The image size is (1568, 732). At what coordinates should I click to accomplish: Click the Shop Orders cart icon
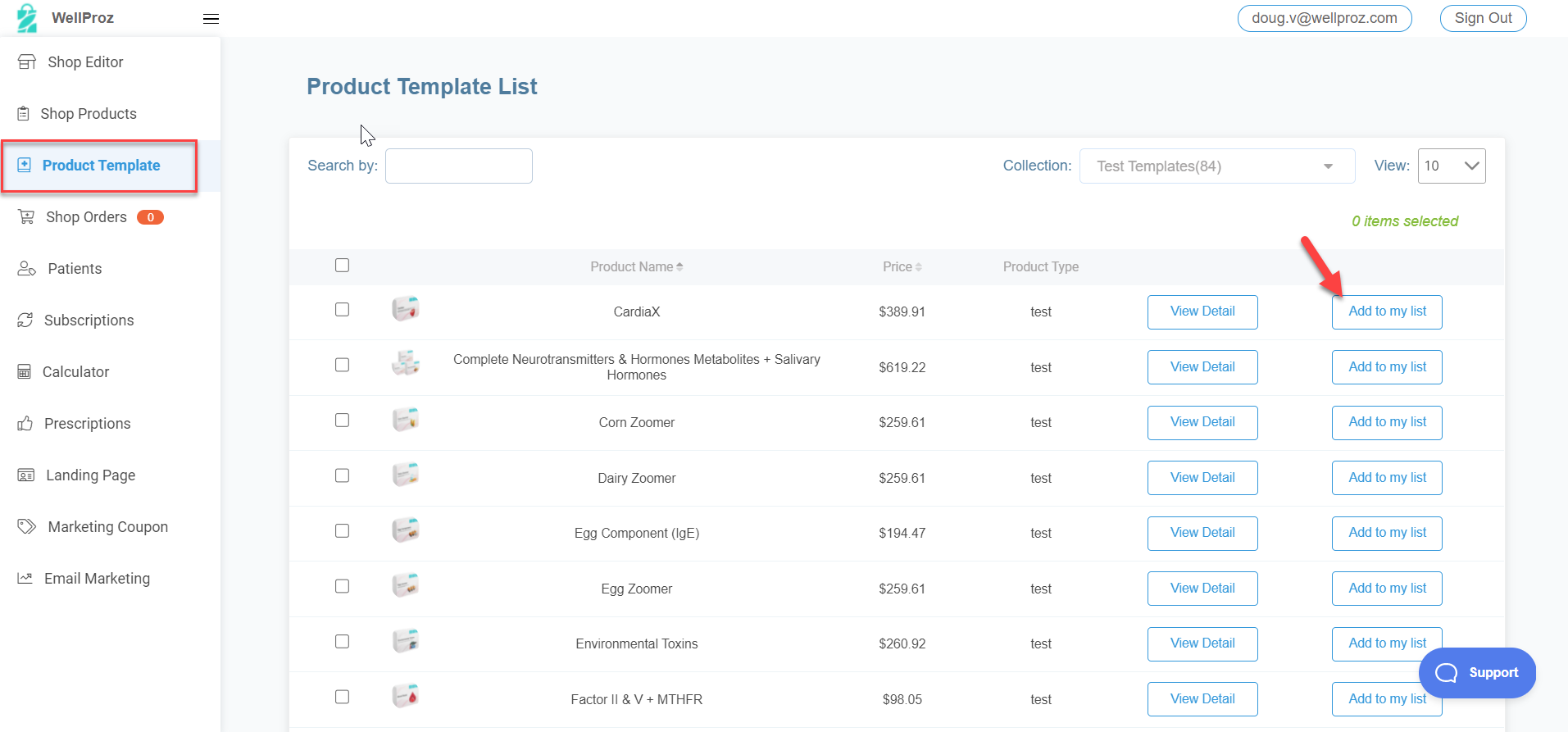point(26,217)
